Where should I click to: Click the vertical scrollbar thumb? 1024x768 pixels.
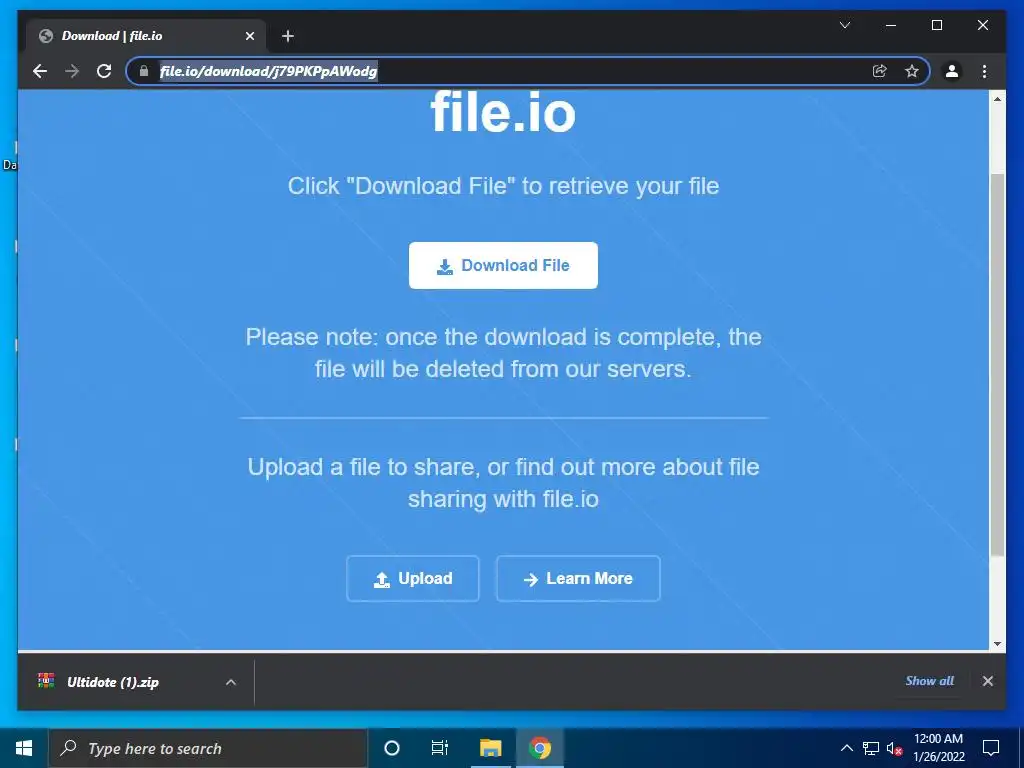tap(997, 364)
